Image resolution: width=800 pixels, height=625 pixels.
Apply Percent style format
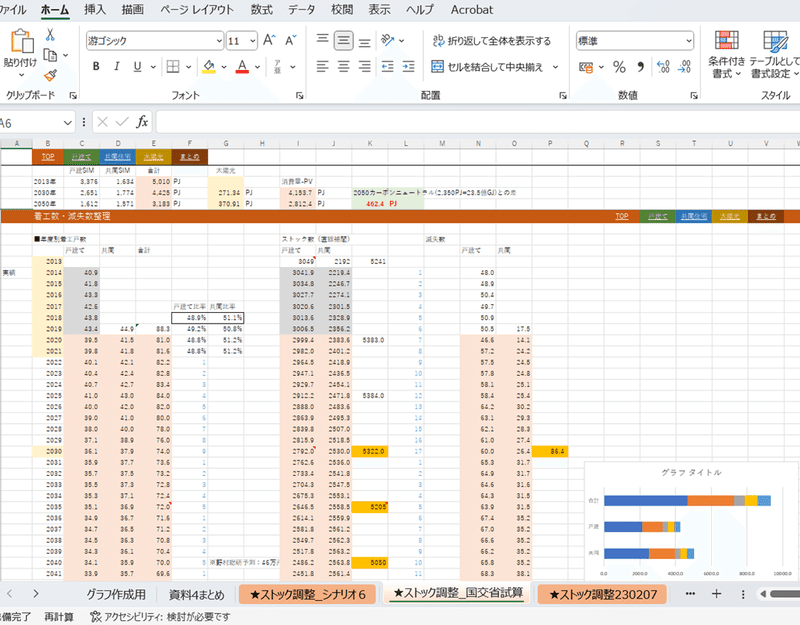619,67
